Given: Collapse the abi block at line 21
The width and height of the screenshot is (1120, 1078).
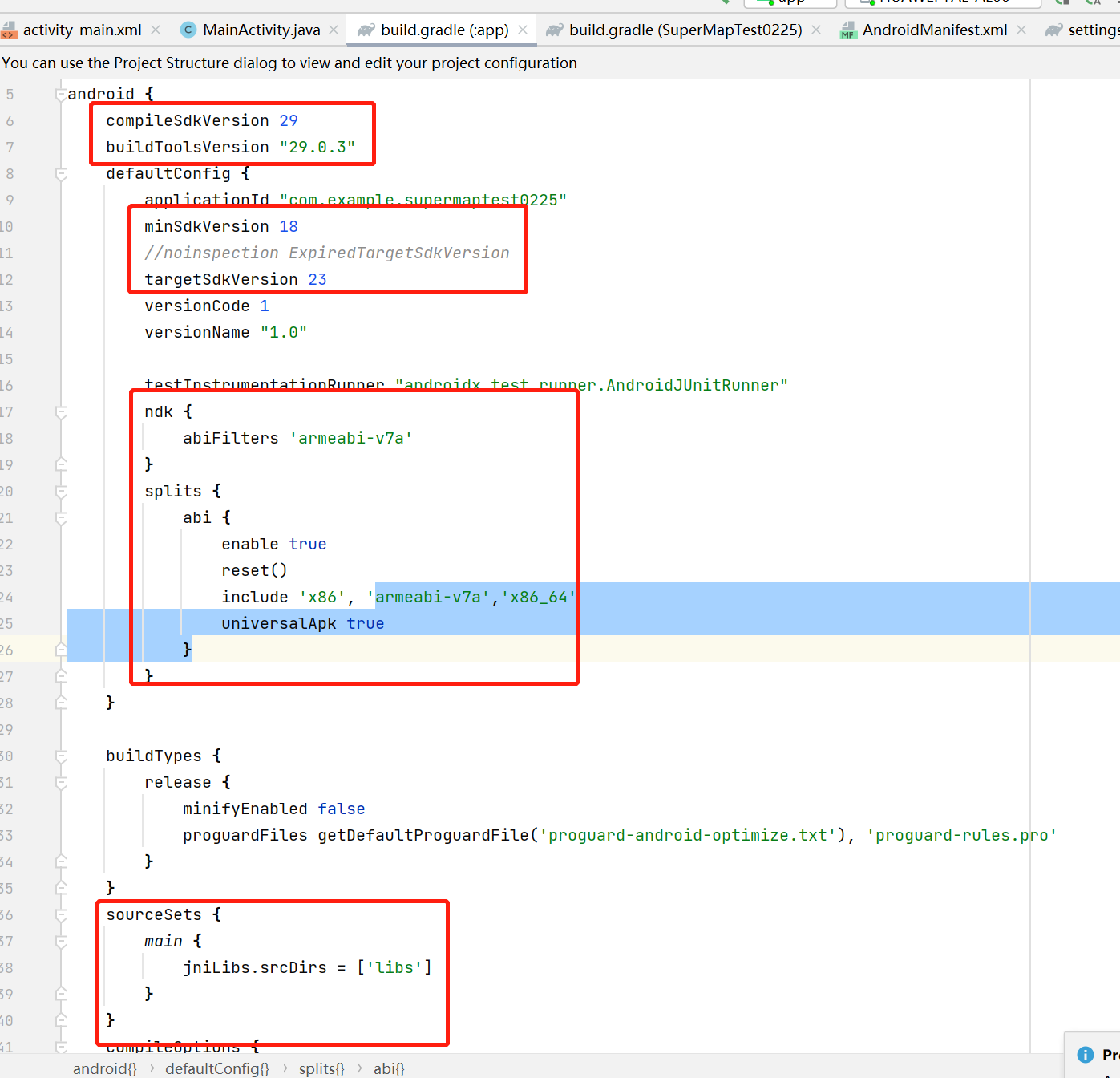Looking at the screenshot, I should click(61, 517).
